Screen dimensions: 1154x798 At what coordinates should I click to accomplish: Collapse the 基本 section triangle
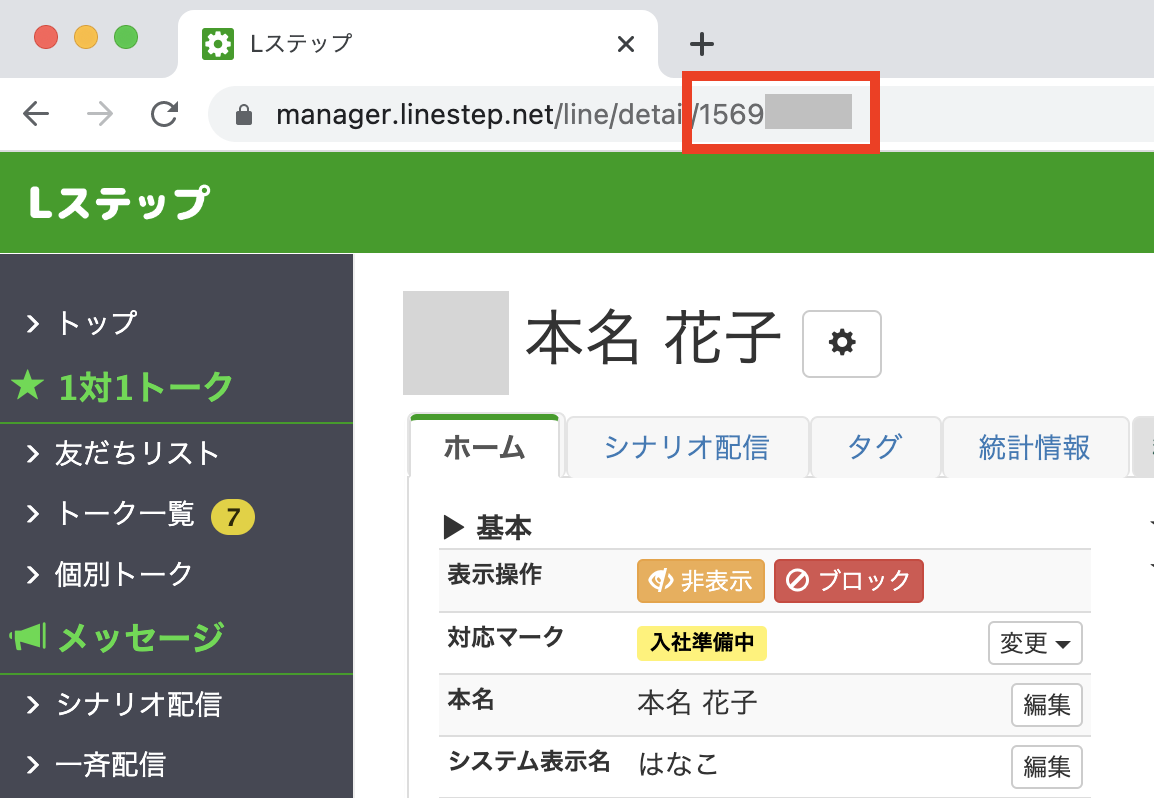click(x=454, y=526)
